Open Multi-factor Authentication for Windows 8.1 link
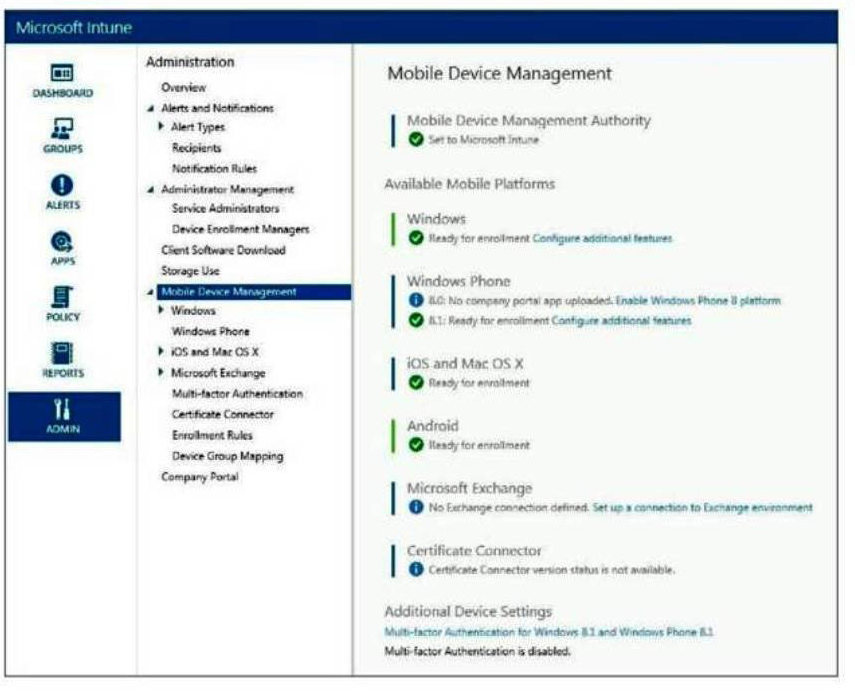Image resolution: width=855 pixels, height=696 pixels. click(549, 632)
